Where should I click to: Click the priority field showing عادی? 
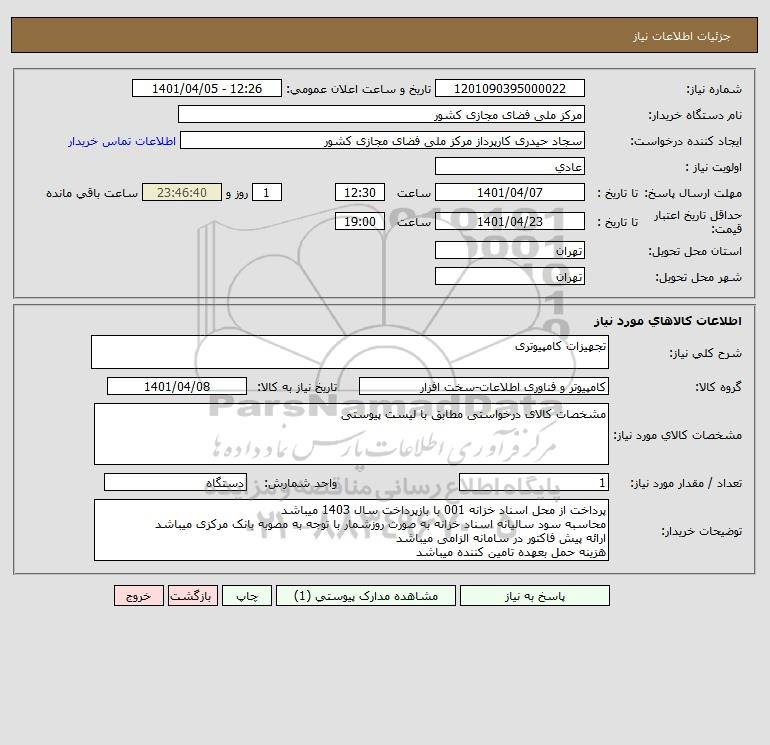click(510, 166)
